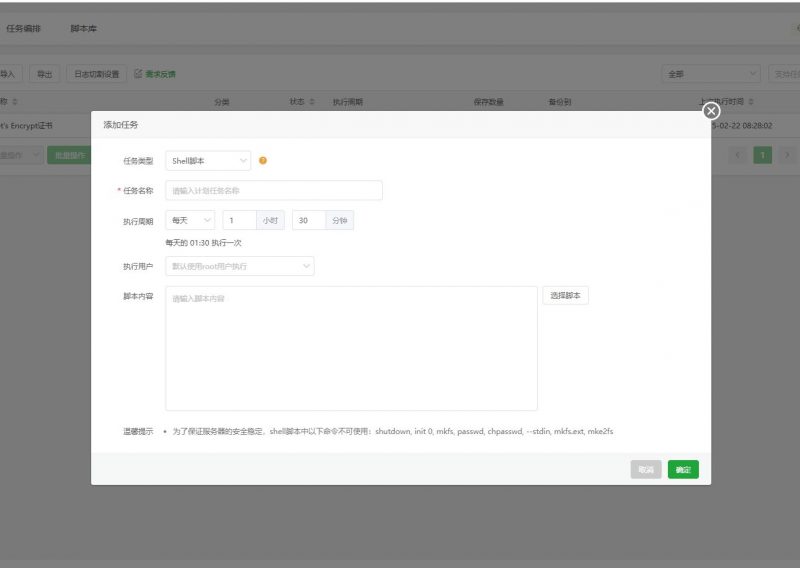
Task: Click the 添加任务 dialog title
Action: [120, 125]
